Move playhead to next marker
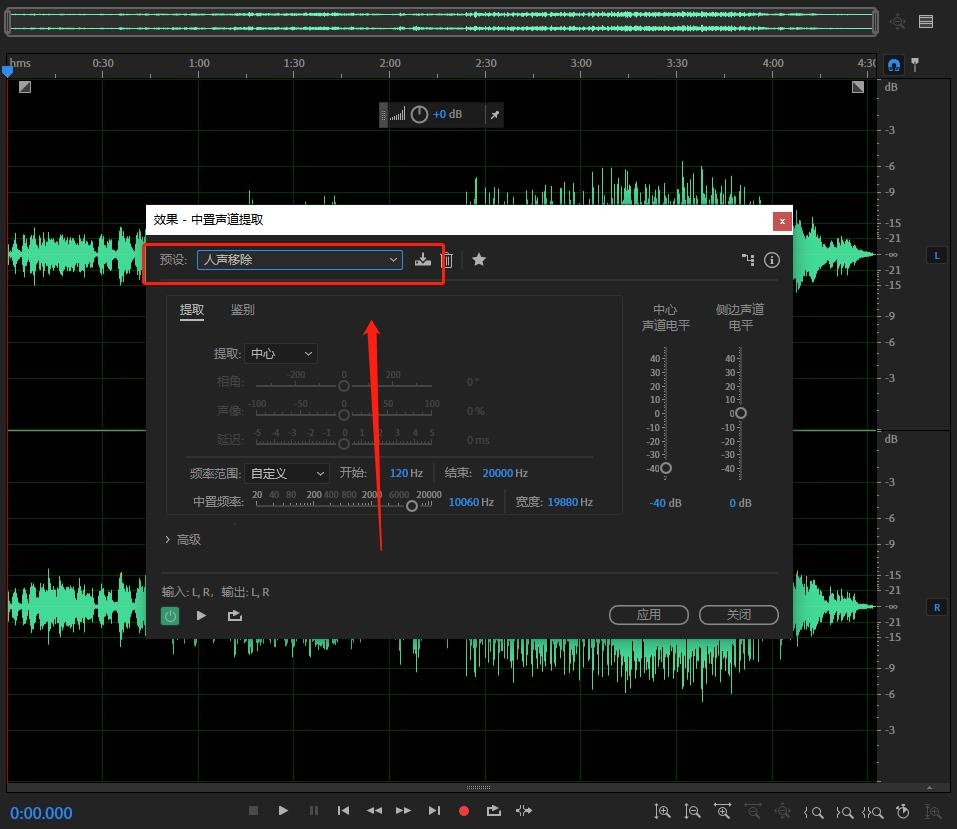Viewport: 957px width, 829px height. [434, 811]
